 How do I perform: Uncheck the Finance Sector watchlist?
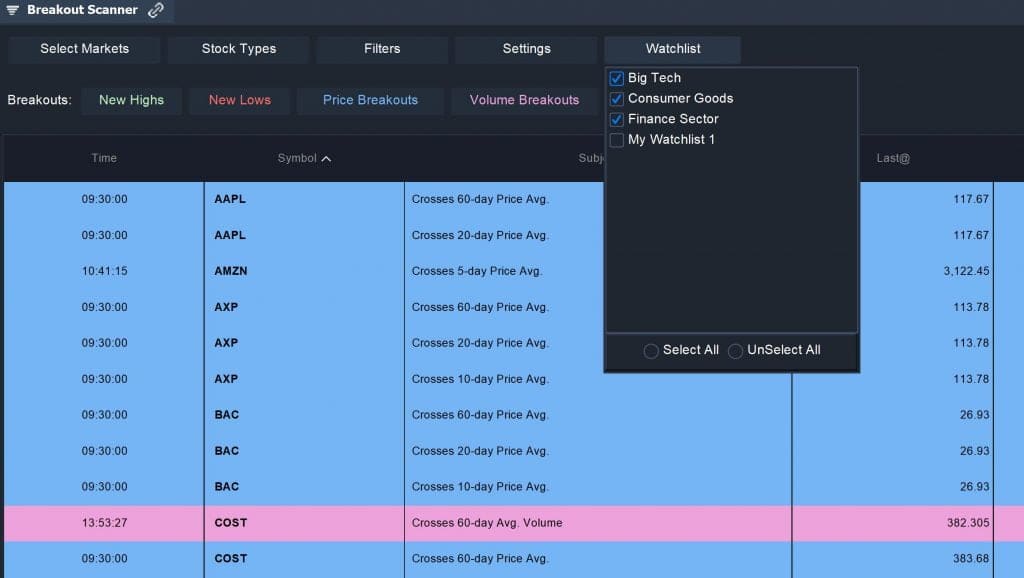616,119
